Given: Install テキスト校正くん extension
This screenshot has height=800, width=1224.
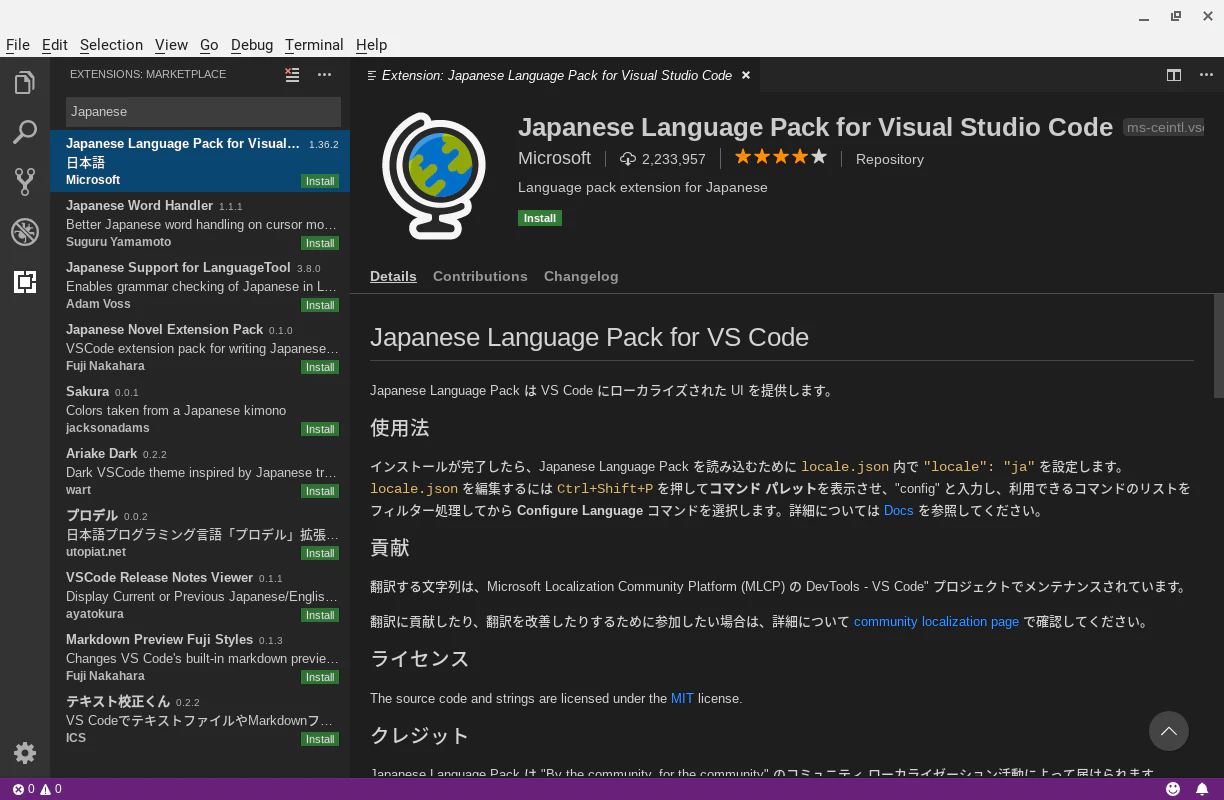Looking at the screenshot, I should click(320, 739).
